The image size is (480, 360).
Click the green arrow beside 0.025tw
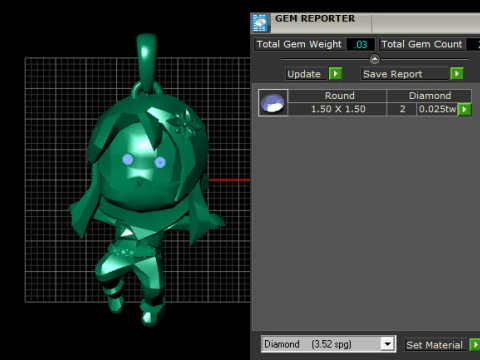pos(465,109)
